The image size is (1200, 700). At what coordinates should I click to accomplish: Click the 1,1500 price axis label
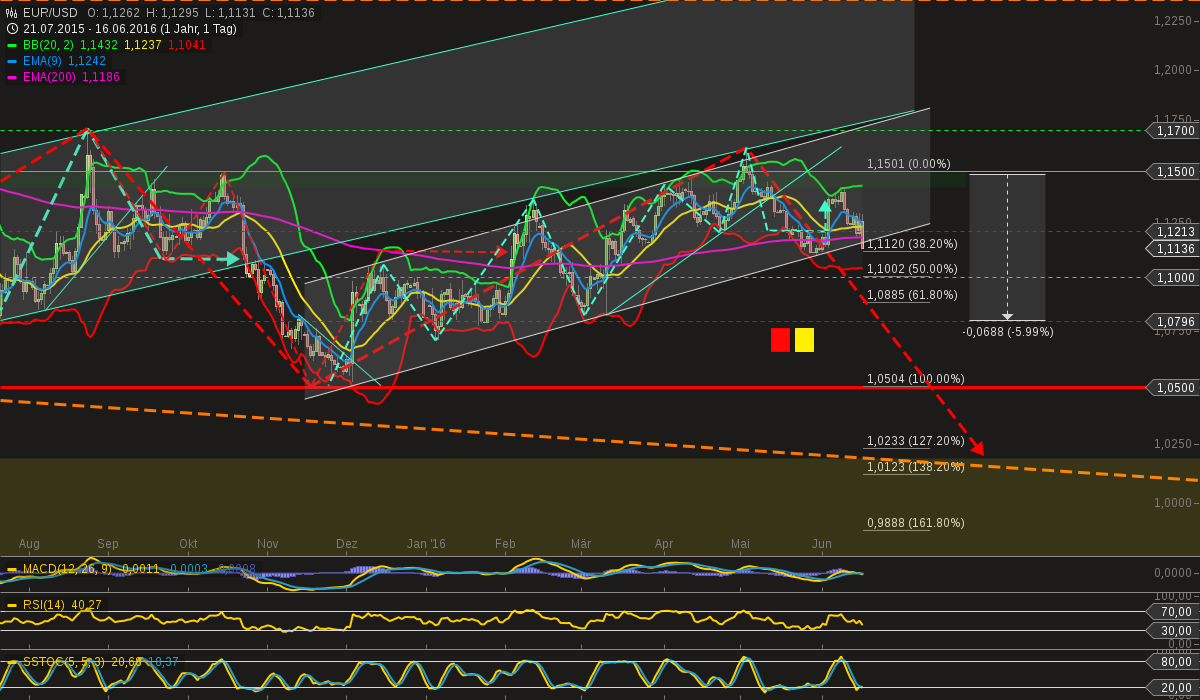1175,172
